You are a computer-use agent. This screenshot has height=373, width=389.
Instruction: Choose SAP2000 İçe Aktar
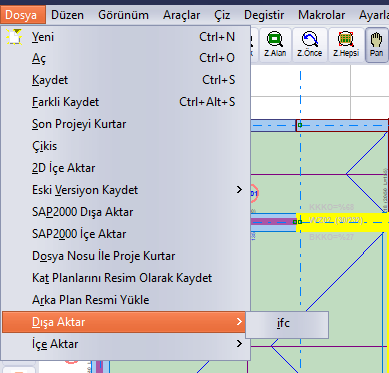pos(126,234)
